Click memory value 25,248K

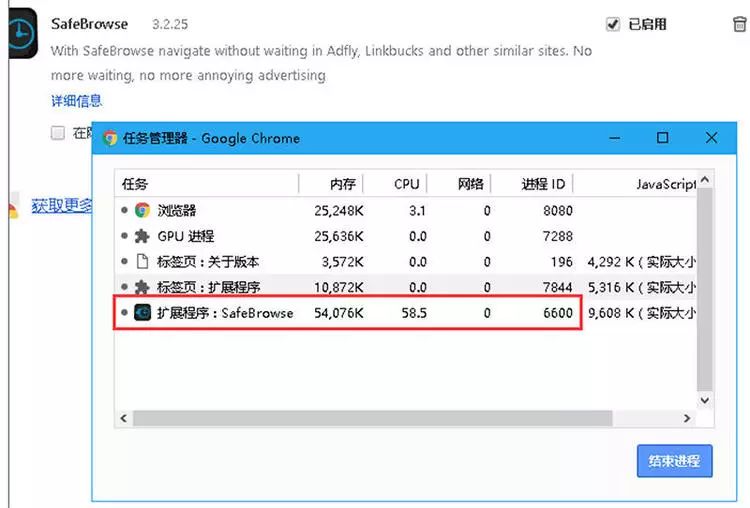(339, 210)
